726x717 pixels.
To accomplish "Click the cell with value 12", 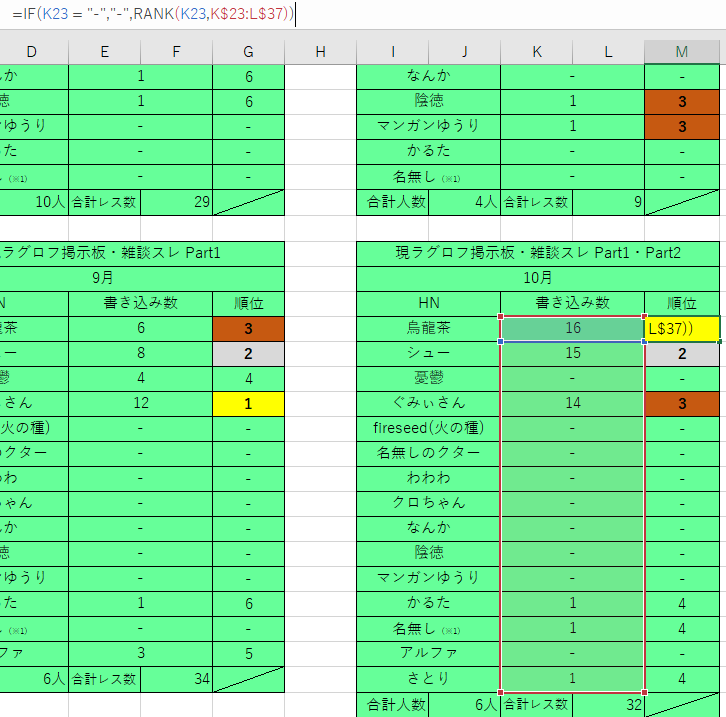I will click(141, 403).
